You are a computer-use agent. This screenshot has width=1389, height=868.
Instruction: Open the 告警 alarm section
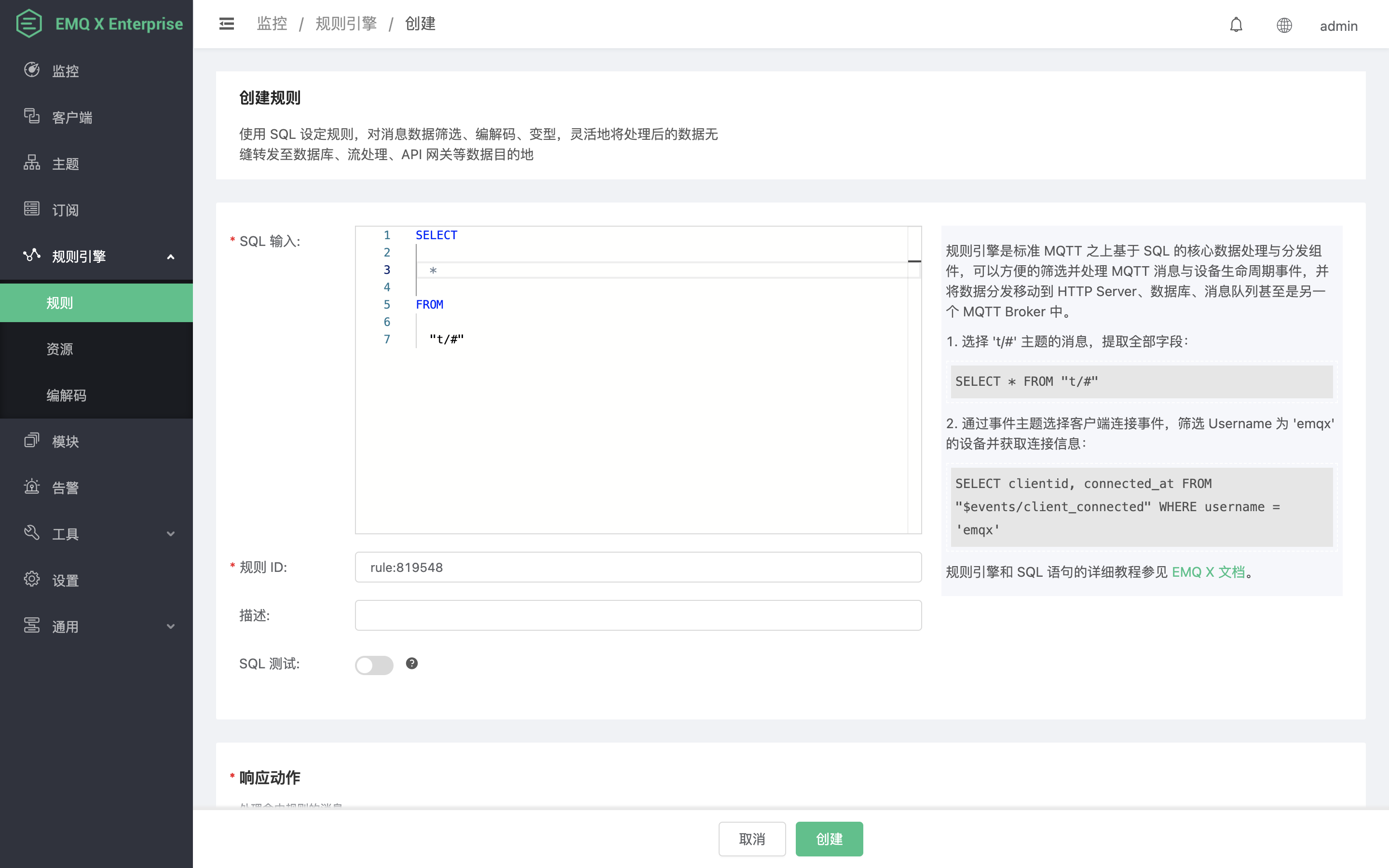(x=66, y=488)
